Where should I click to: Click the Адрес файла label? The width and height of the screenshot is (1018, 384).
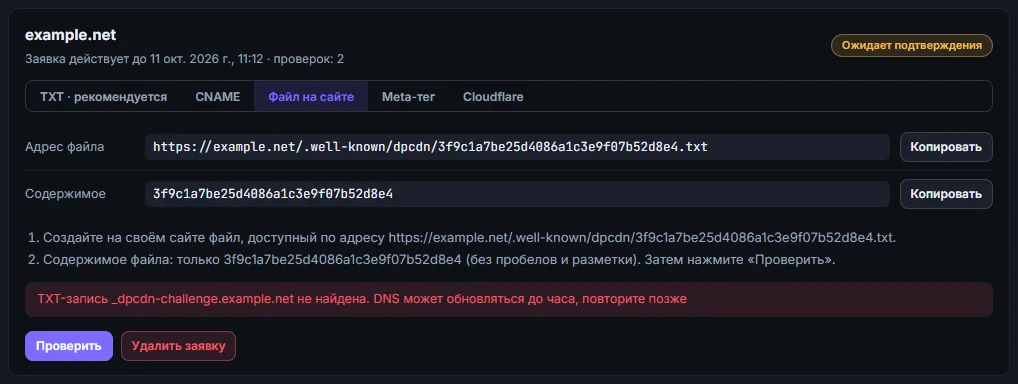click(x=64, y=147)
